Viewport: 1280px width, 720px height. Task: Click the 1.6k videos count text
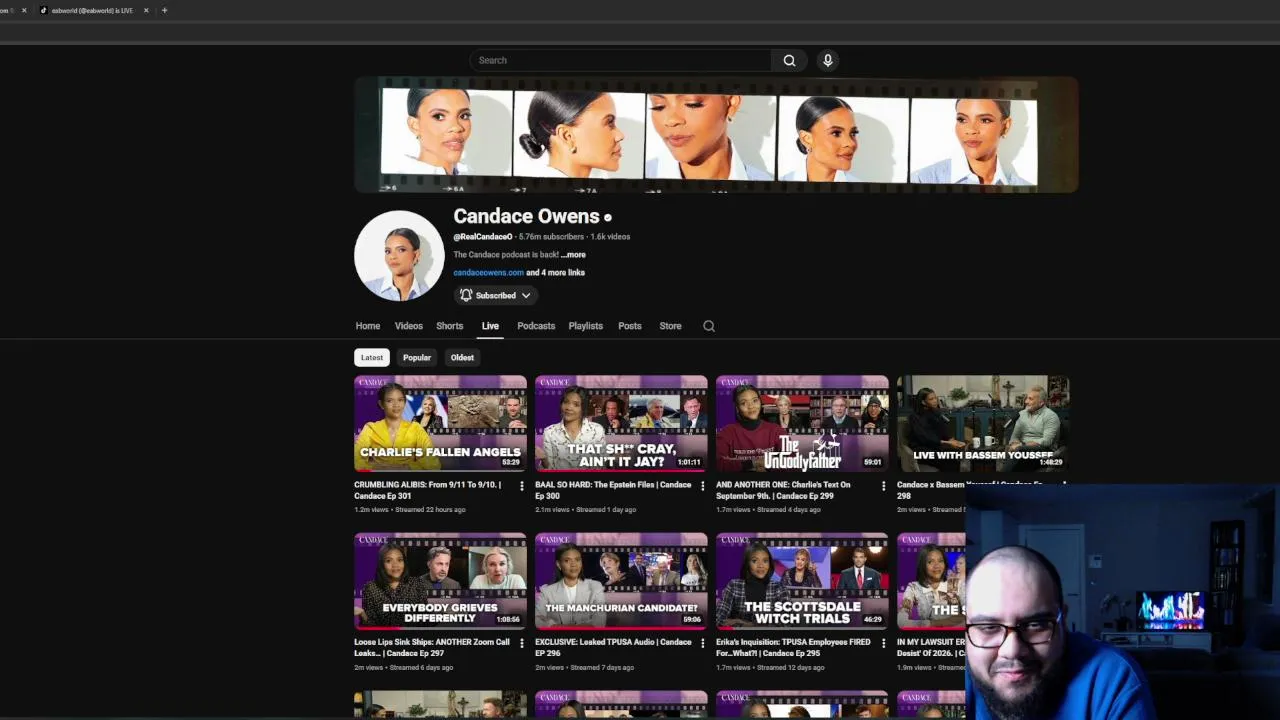610,237
